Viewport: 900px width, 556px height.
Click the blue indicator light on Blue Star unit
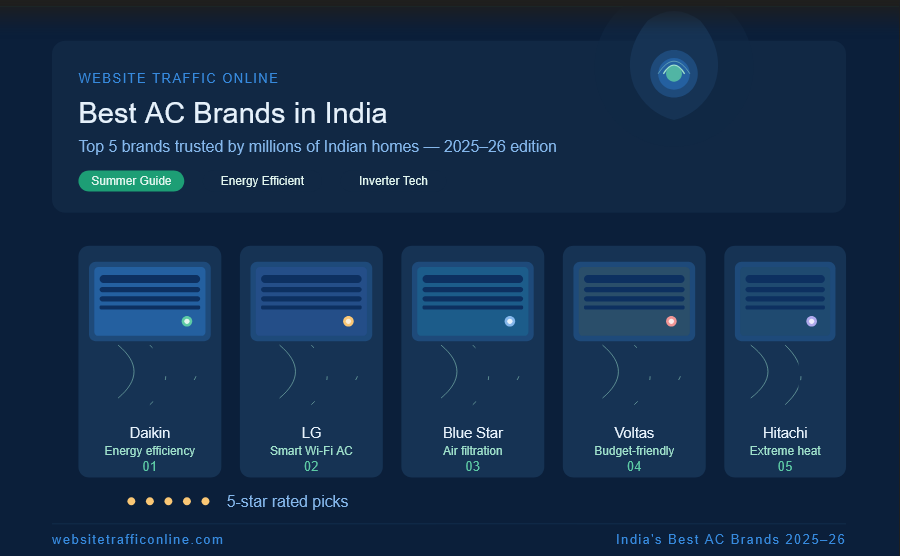[510, 321]
